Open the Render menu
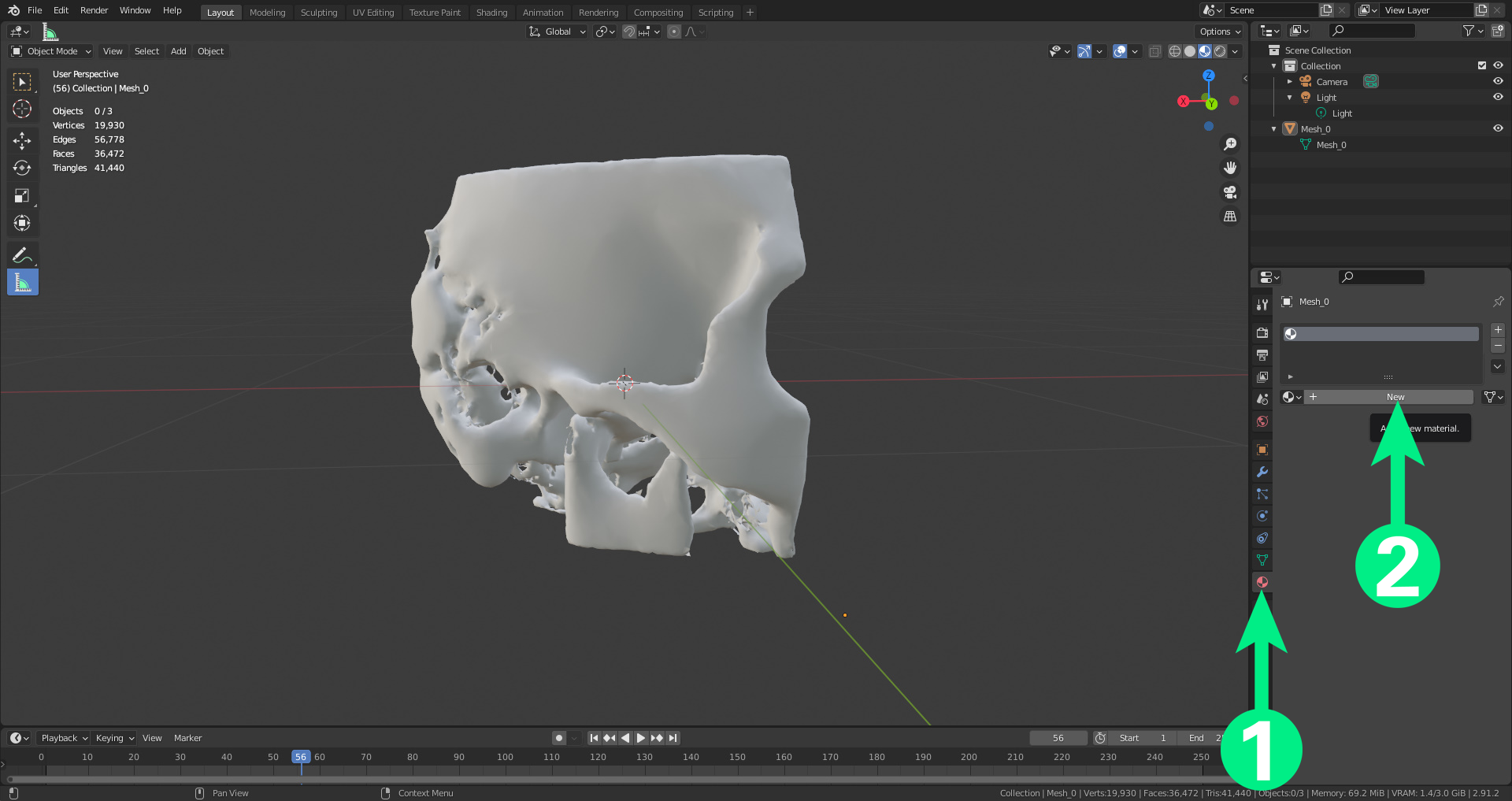1512x801 pixels. click(x=94, y=10)
